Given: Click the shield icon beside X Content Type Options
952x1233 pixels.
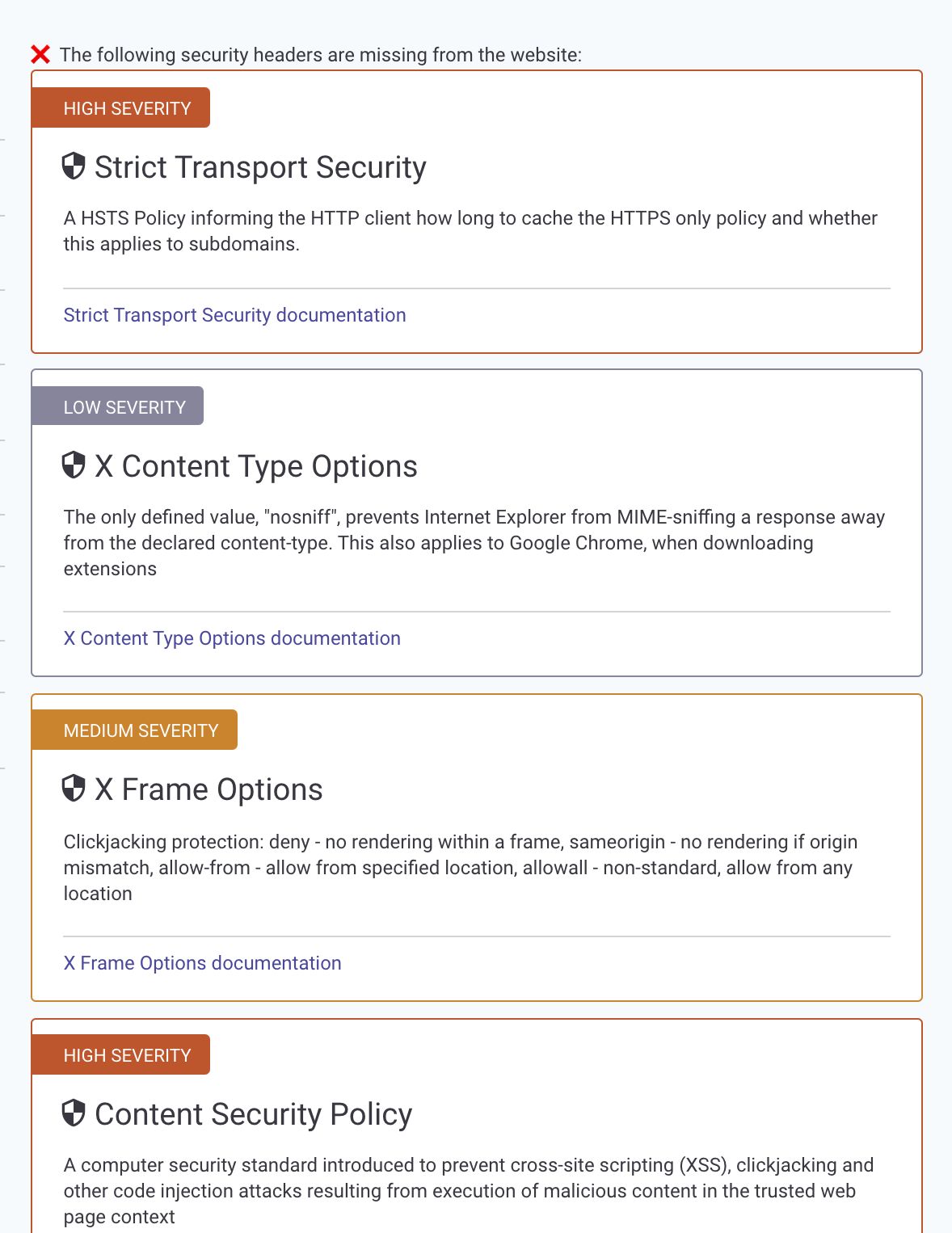Looking at the screenshot, I should tap(74, 466).
